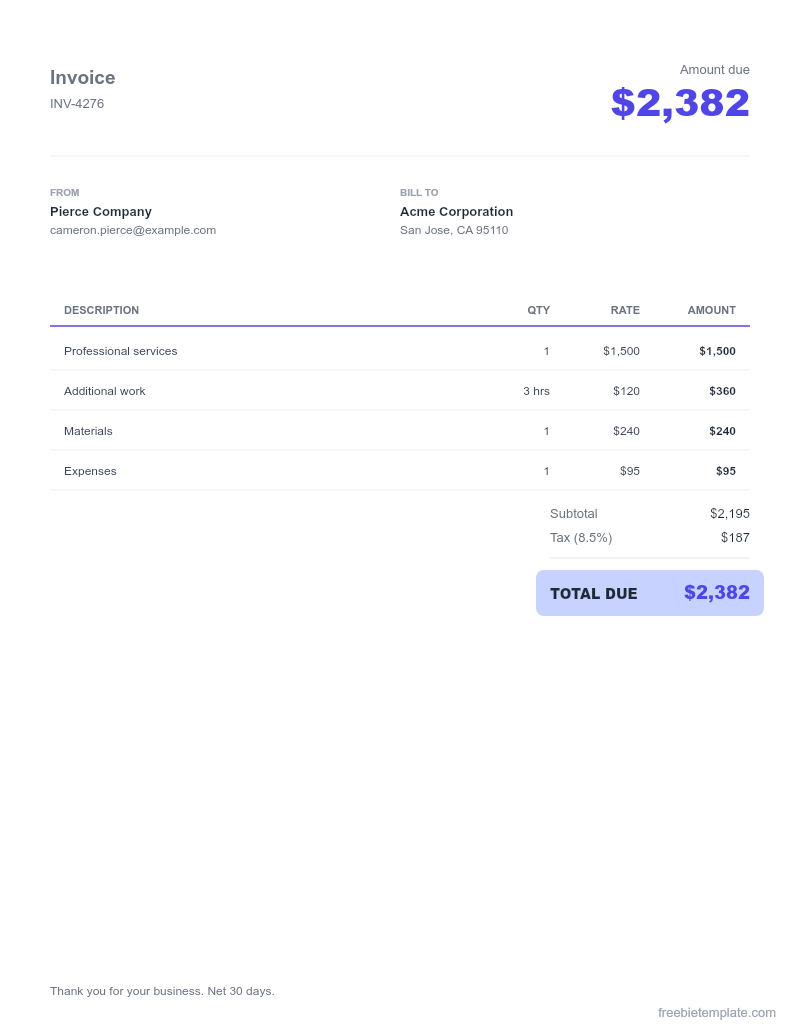Image resolution: width=800 pixels, height=1035 pixels.
Task: Click the QTY column header
Action: (539, 310)
